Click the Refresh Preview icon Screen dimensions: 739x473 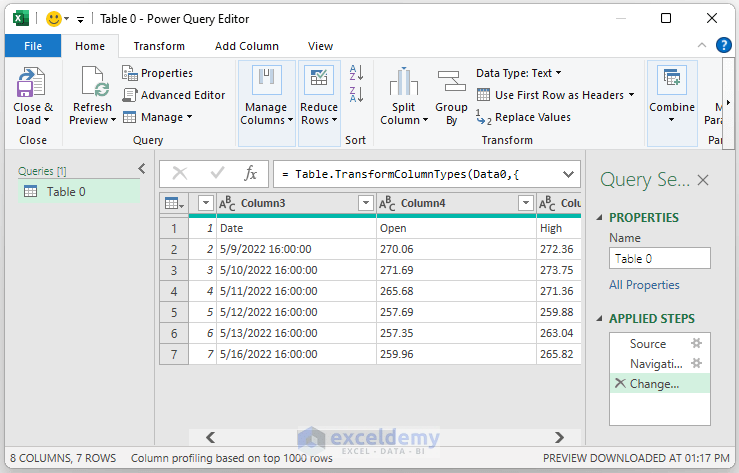95,82
